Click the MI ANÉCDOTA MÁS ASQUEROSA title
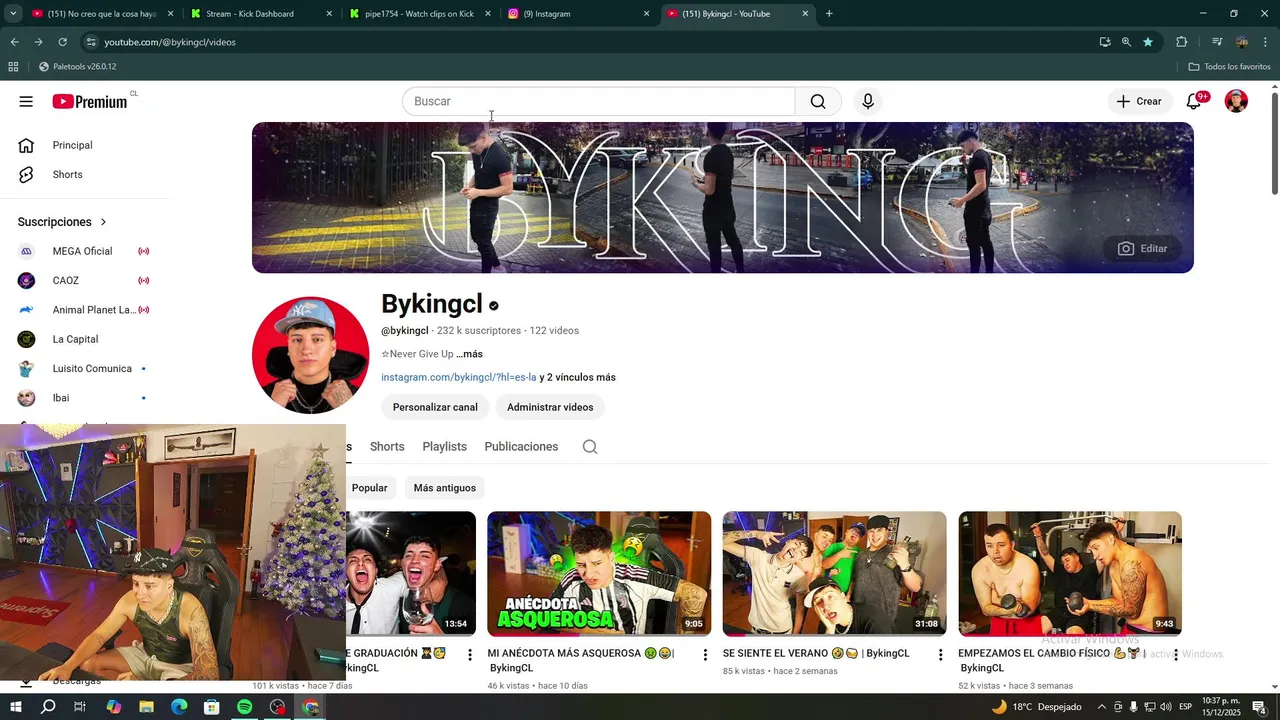The image size is (1280, 720). 581,660
